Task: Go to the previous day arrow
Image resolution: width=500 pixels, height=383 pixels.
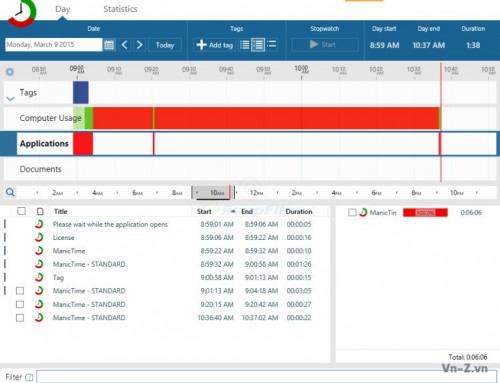Action: coord(124,45)
